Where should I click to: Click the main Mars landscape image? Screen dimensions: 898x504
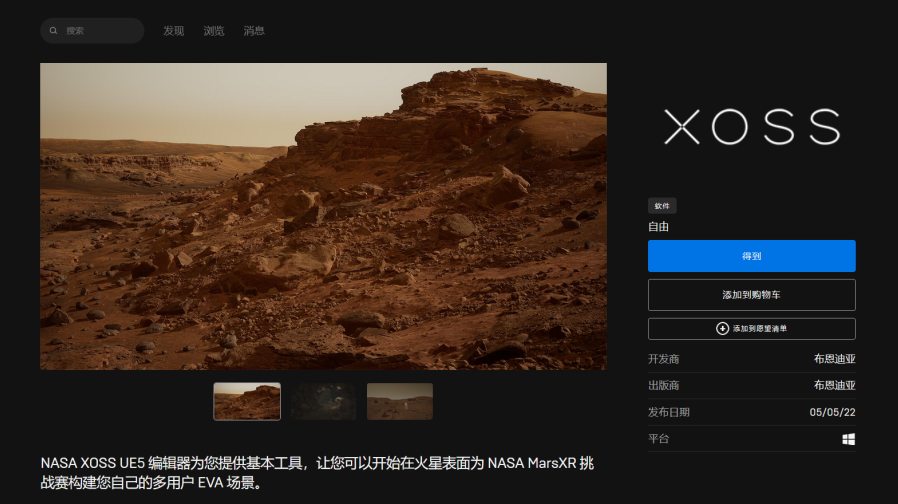pyautogui.click(x=324, y=216)
